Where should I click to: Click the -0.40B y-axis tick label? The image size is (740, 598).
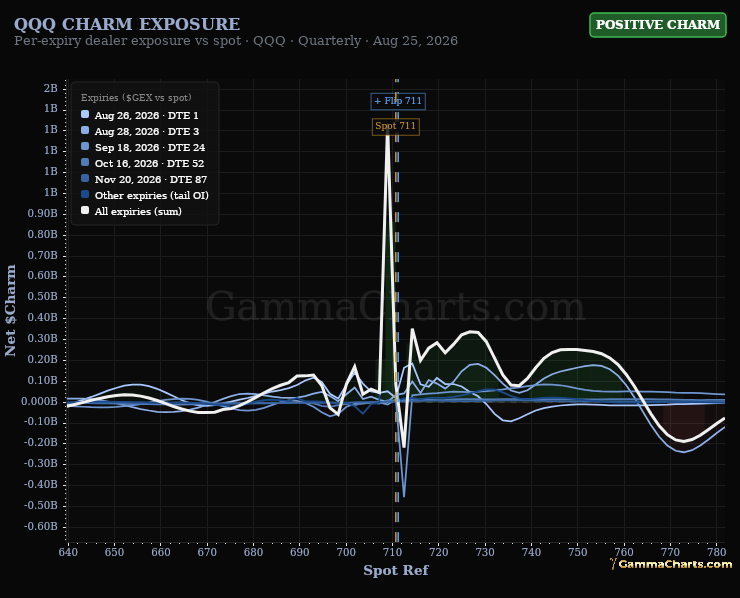41,484
